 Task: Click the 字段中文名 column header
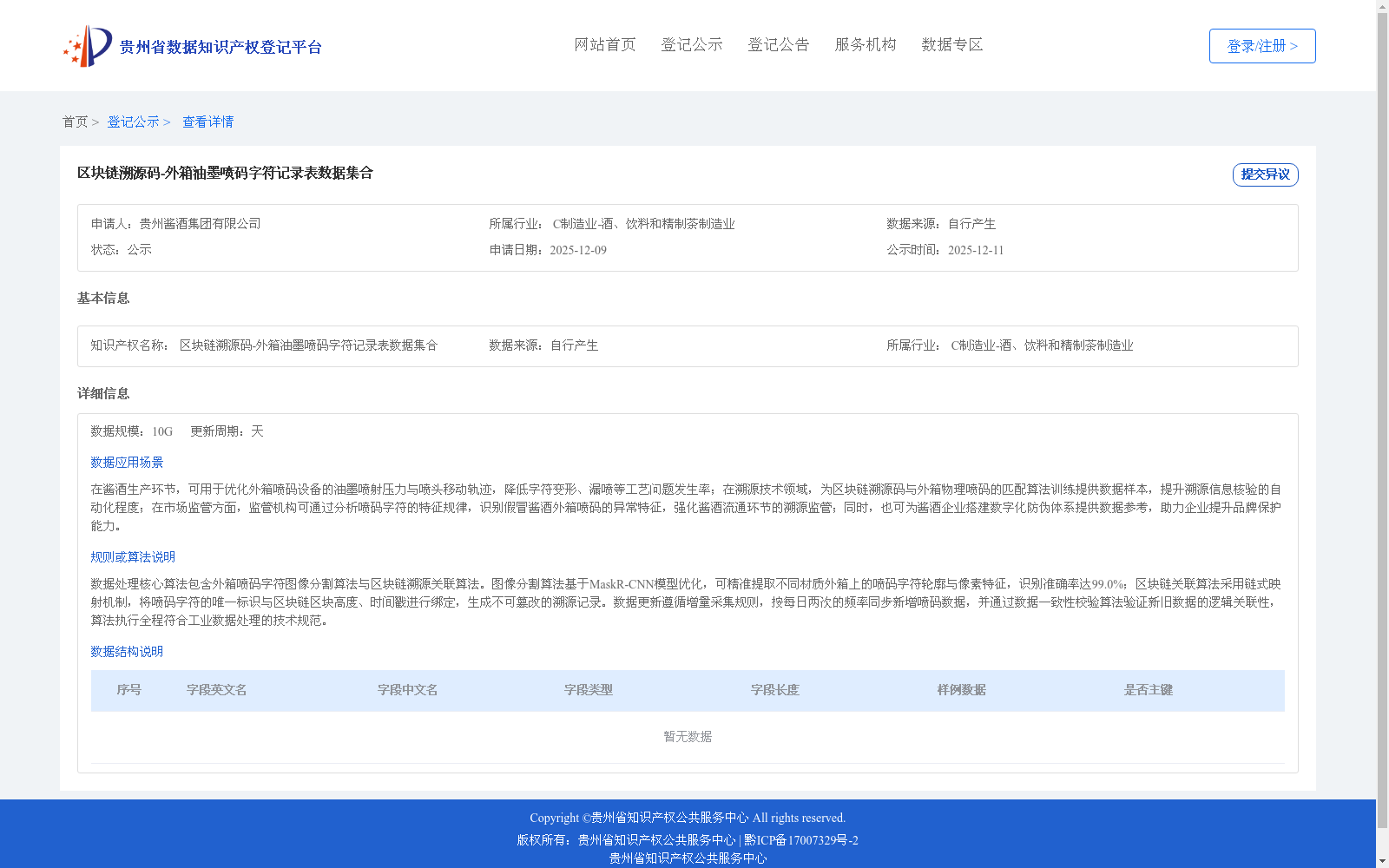coord(408,690)
